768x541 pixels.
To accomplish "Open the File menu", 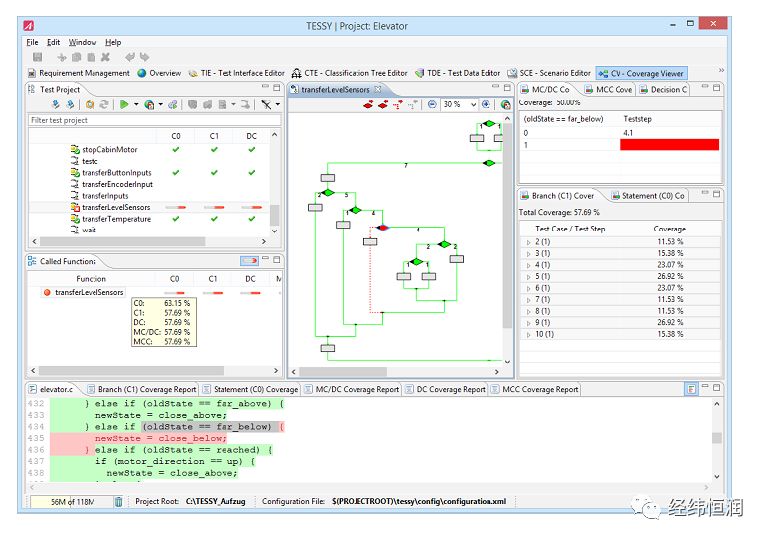I will 32,43.
